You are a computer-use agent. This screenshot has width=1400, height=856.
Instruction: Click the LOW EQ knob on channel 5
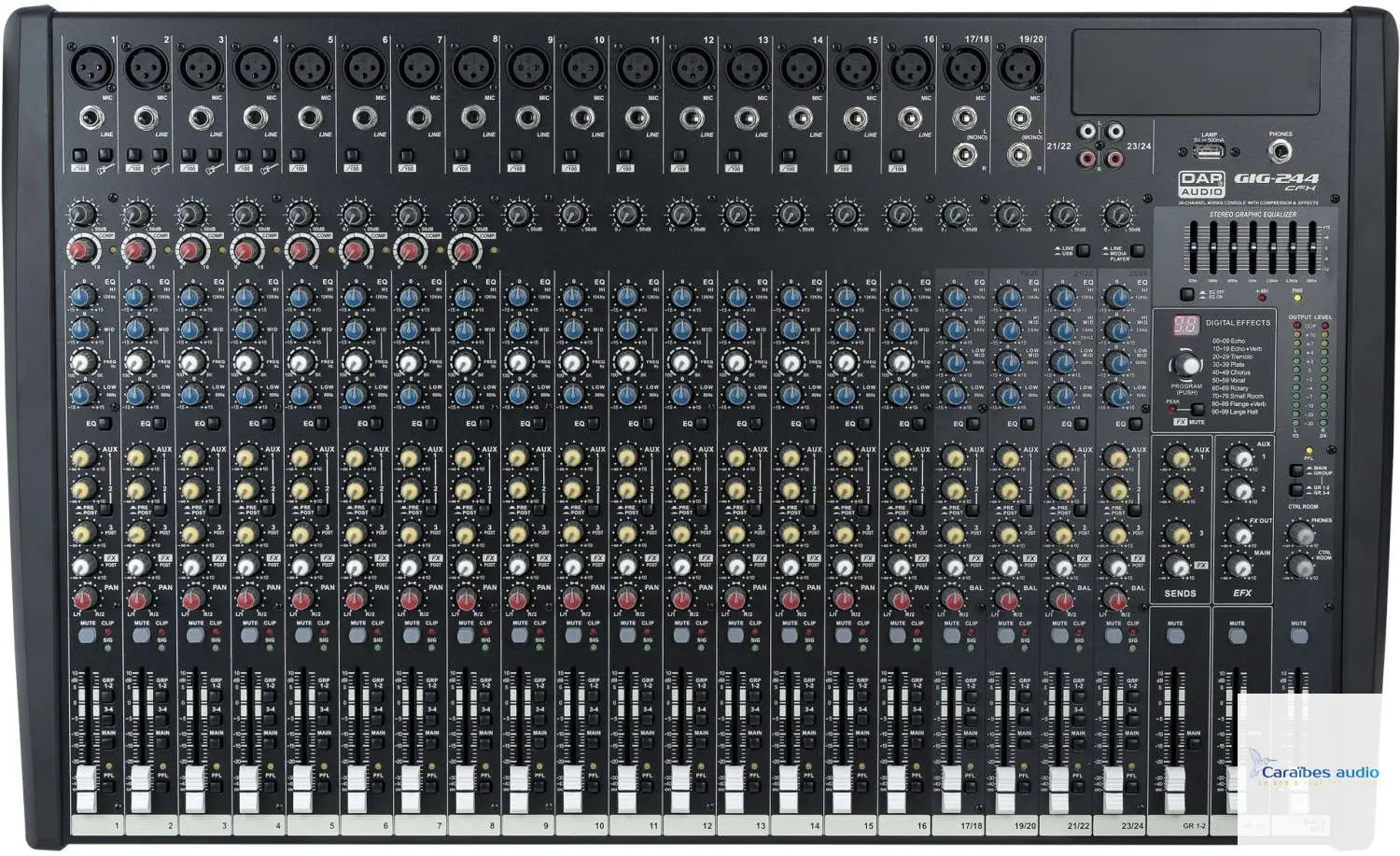[300, 394]
